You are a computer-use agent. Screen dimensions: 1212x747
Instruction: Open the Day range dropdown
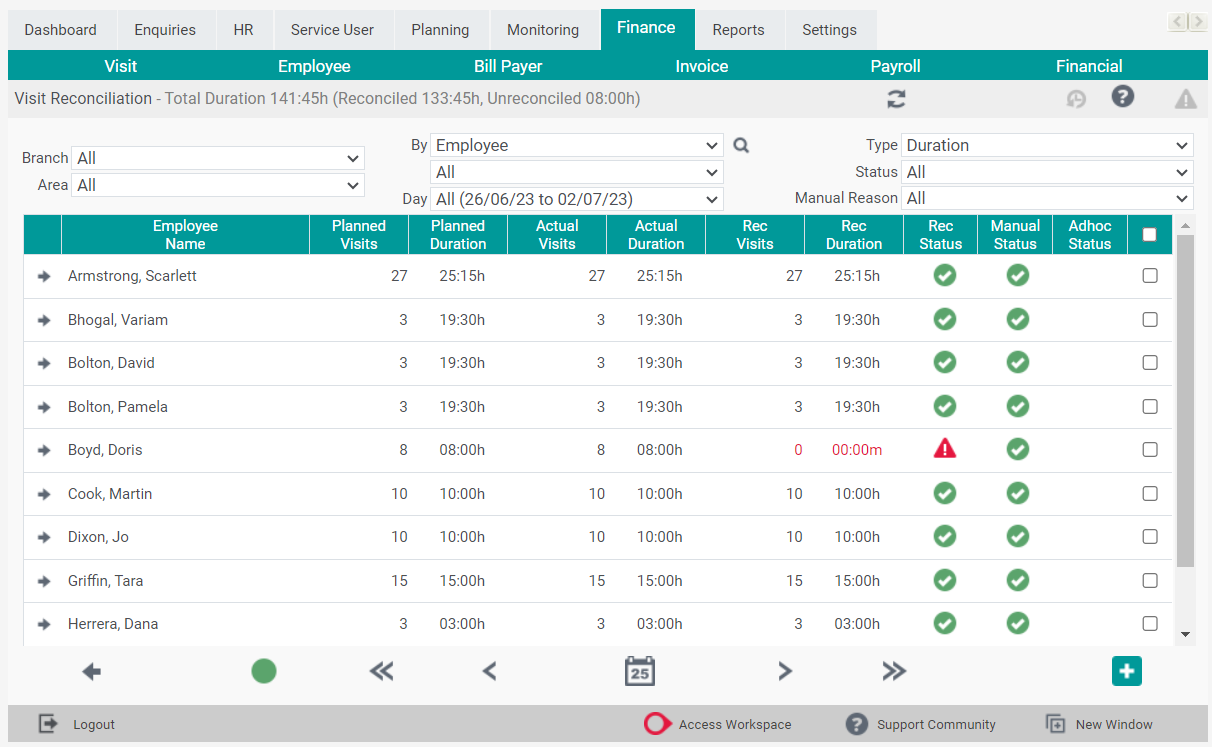pyautogui.click(x=576, y=199)
